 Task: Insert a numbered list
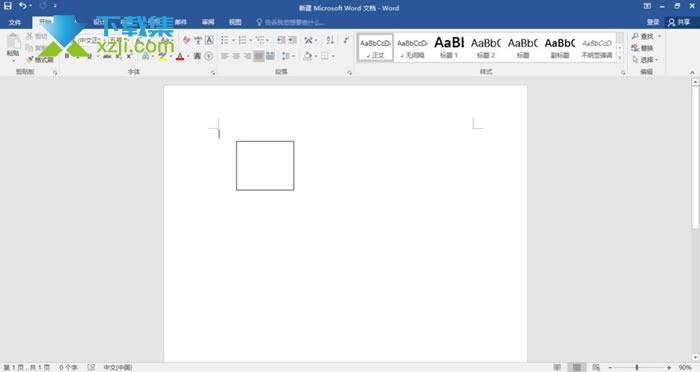pos(242,40)
